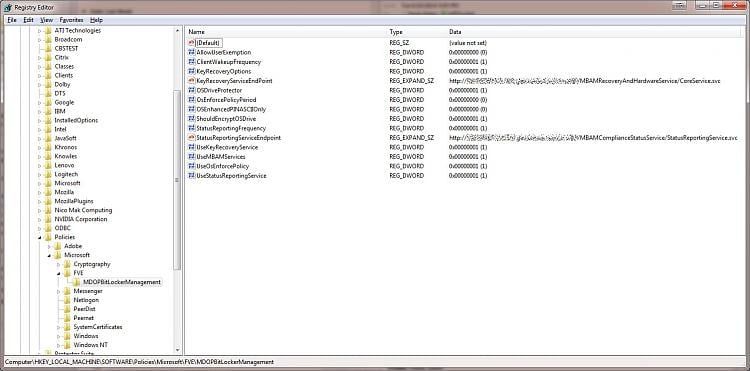750x371 pixels.
Task: Collapse the FVE tree node
Action: coord(58,273)
